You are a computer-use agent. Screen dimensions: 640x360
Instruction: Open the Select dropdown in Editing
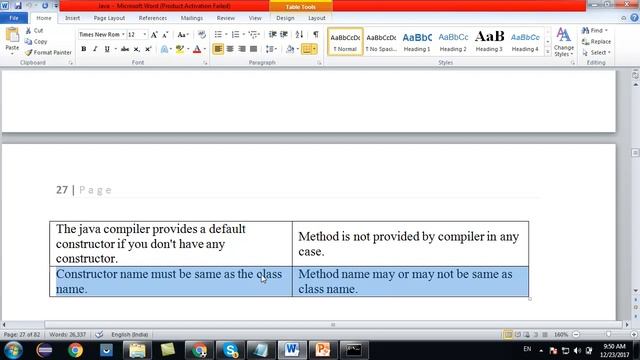pyautogui.click(x=596, y=53)
